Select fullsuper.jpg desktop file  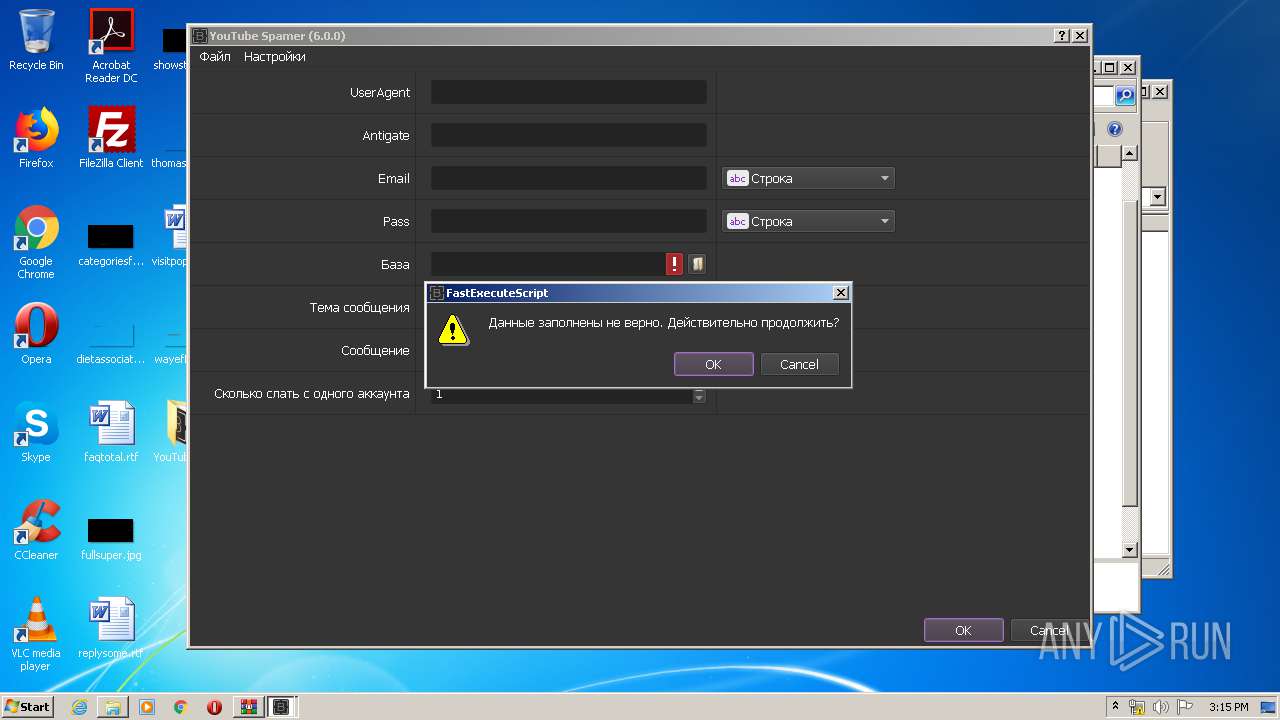111,538
